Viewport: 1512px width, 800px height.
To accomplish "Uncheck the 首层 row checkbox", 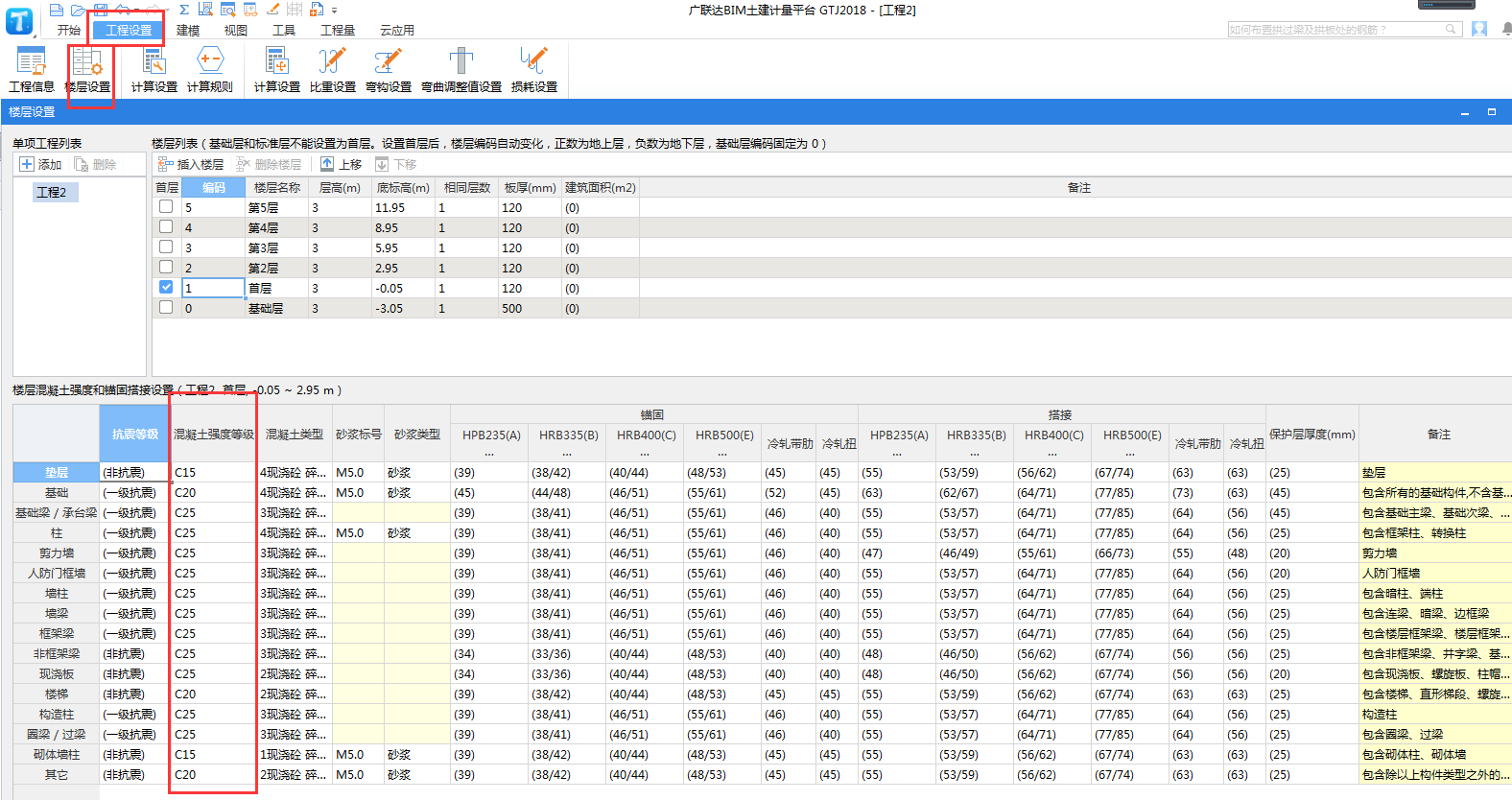I will coord(166,287).
